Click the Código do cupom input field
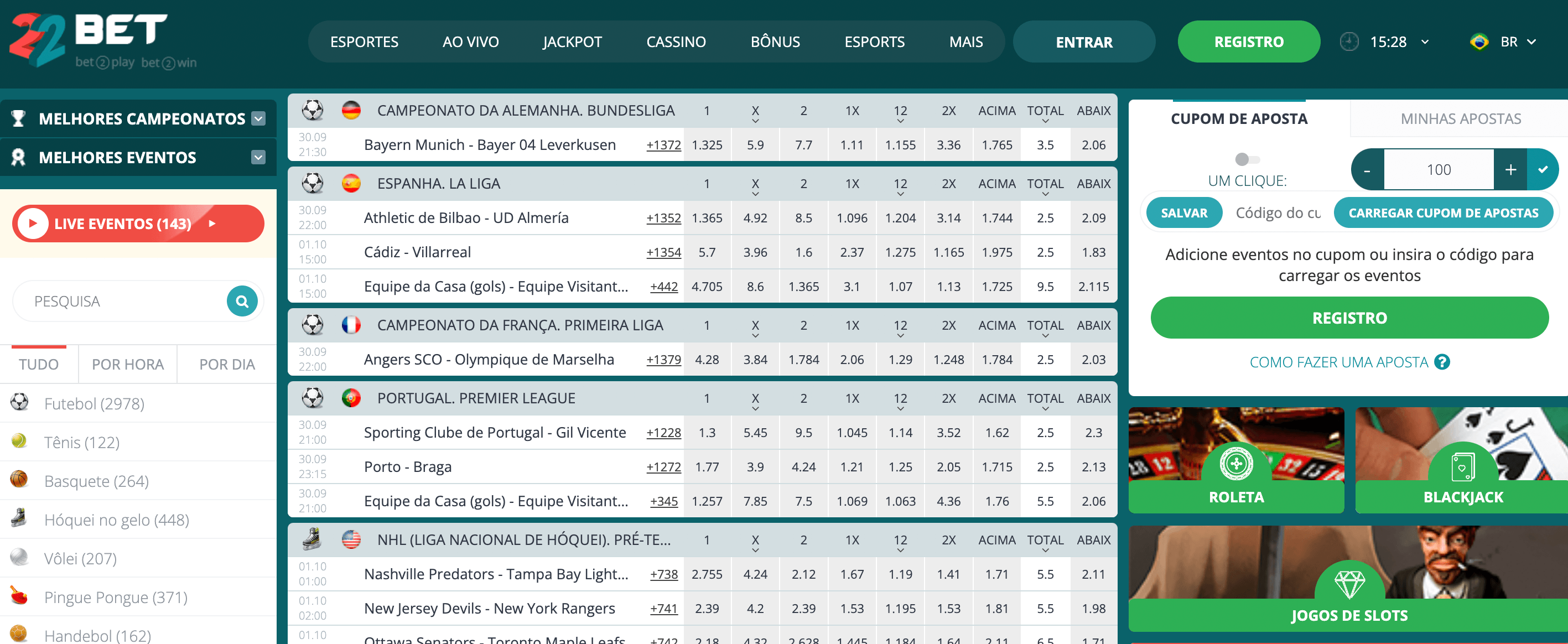 [1278, 213]
